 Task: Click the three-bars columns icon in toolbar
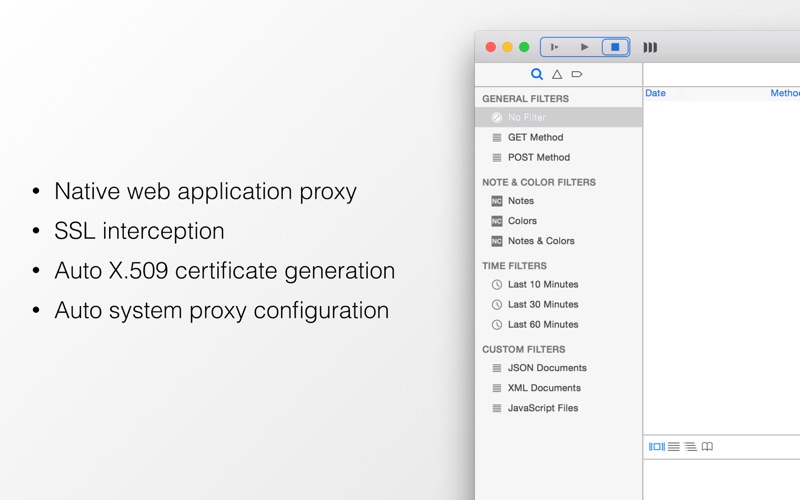pos(650,47)
